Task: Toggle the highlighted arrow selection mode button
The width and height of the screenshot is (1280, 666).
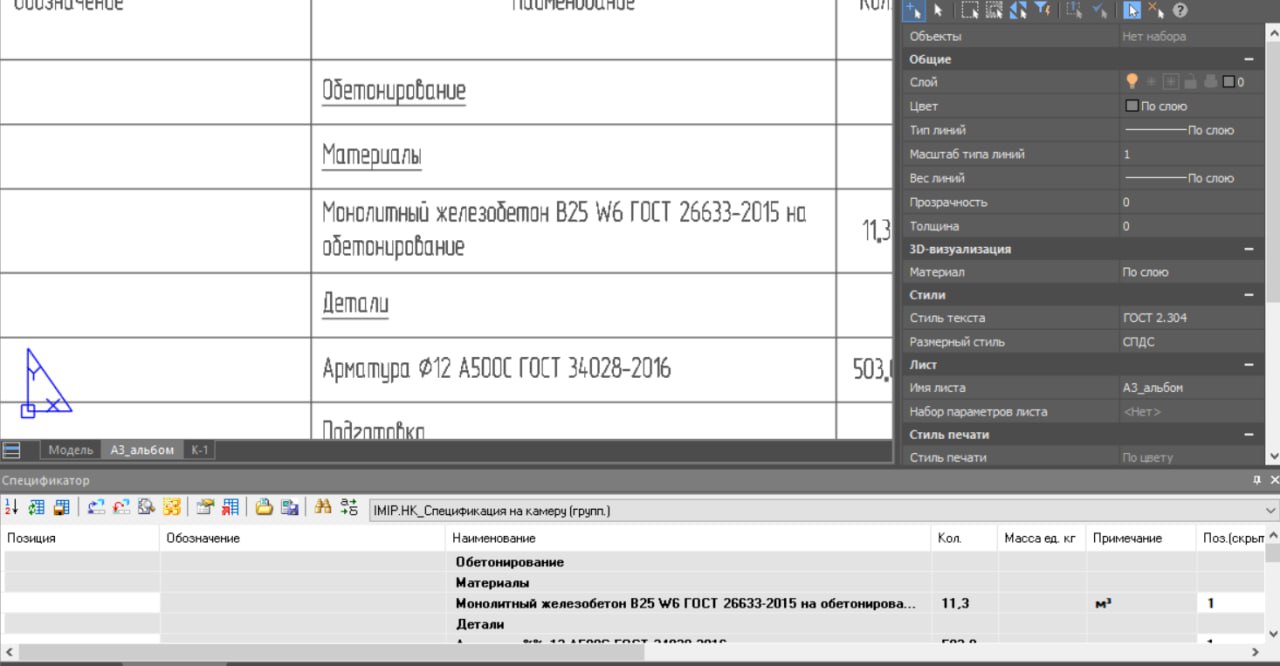Action: [1131, 10]
